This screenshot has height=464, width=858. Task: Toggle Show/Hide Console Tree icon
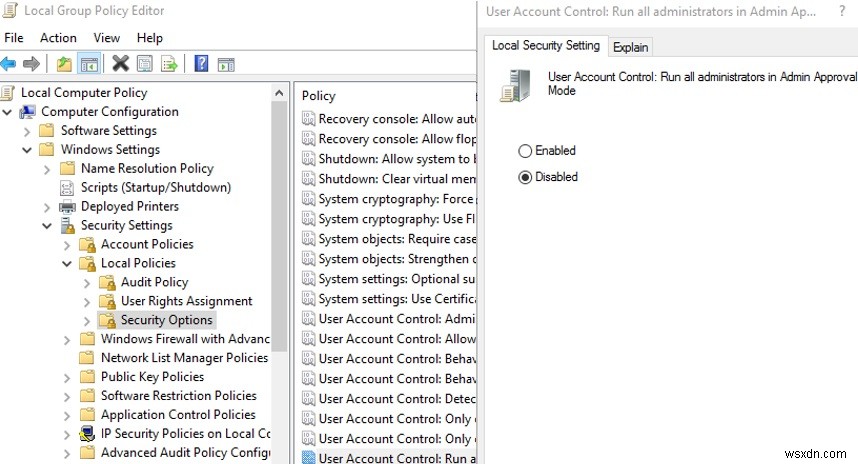tap(89, 64)
